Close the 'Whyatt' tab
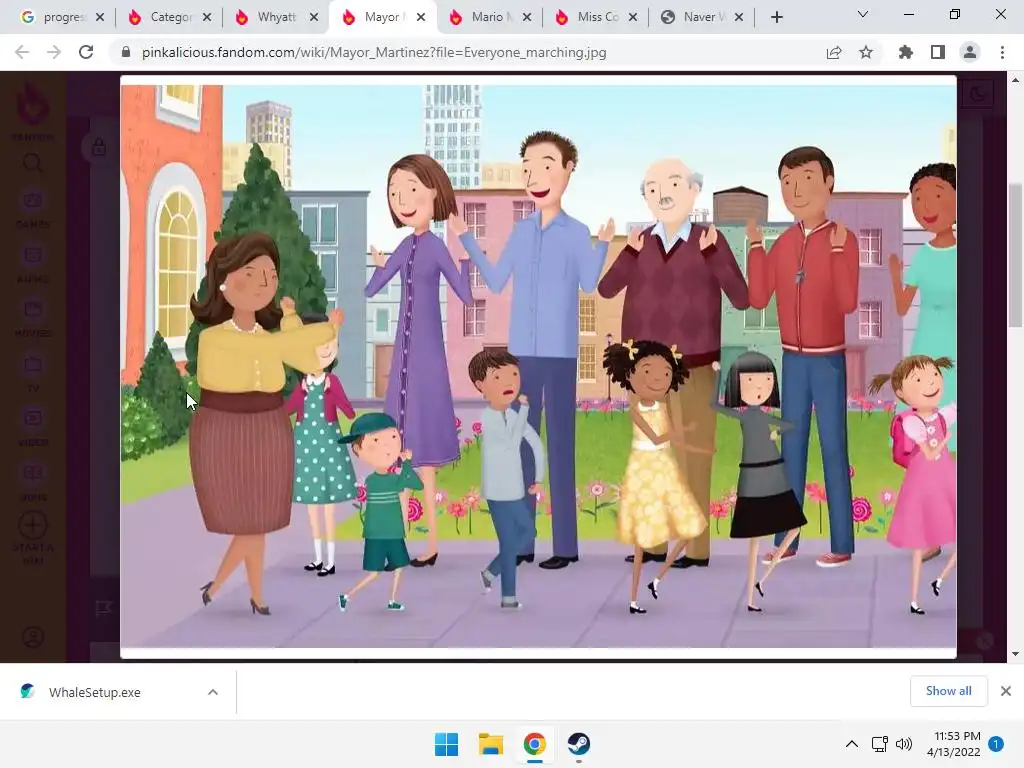 point(314,17)
